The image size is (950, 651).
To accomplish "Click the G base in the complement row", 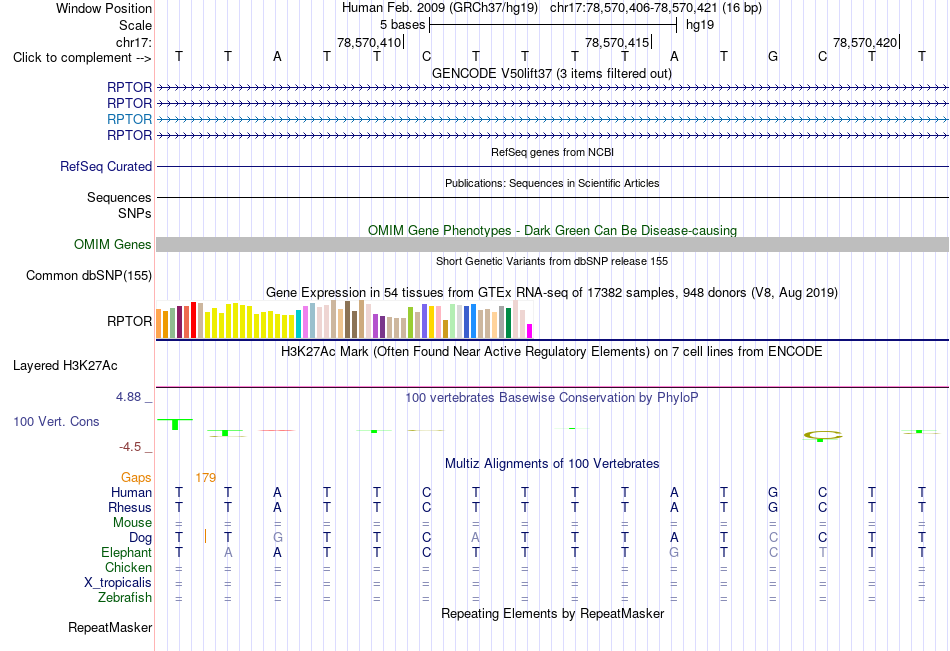I will (x=772, y=56).
